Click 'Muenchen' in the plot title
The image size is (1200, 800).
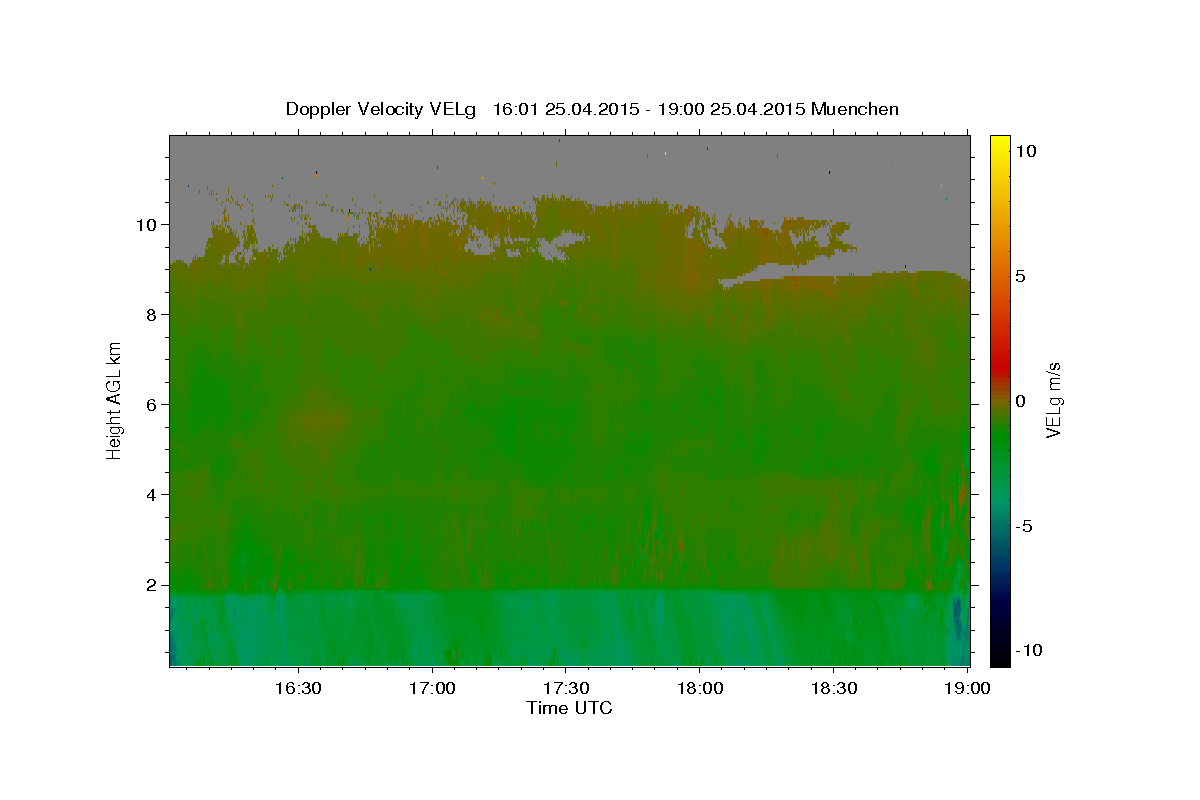(855, 109)
